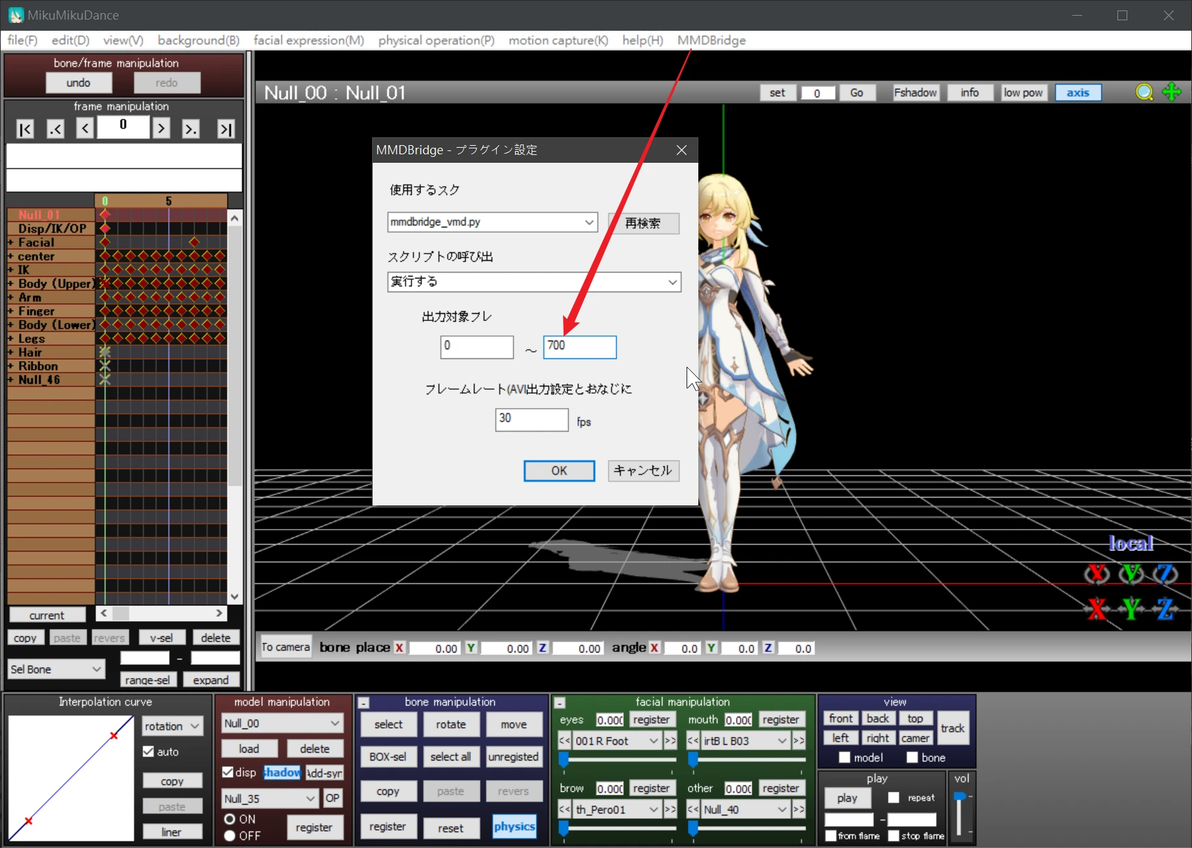
Task: Open the 実行する script call dropdown
Action: [x=534, y=281]
